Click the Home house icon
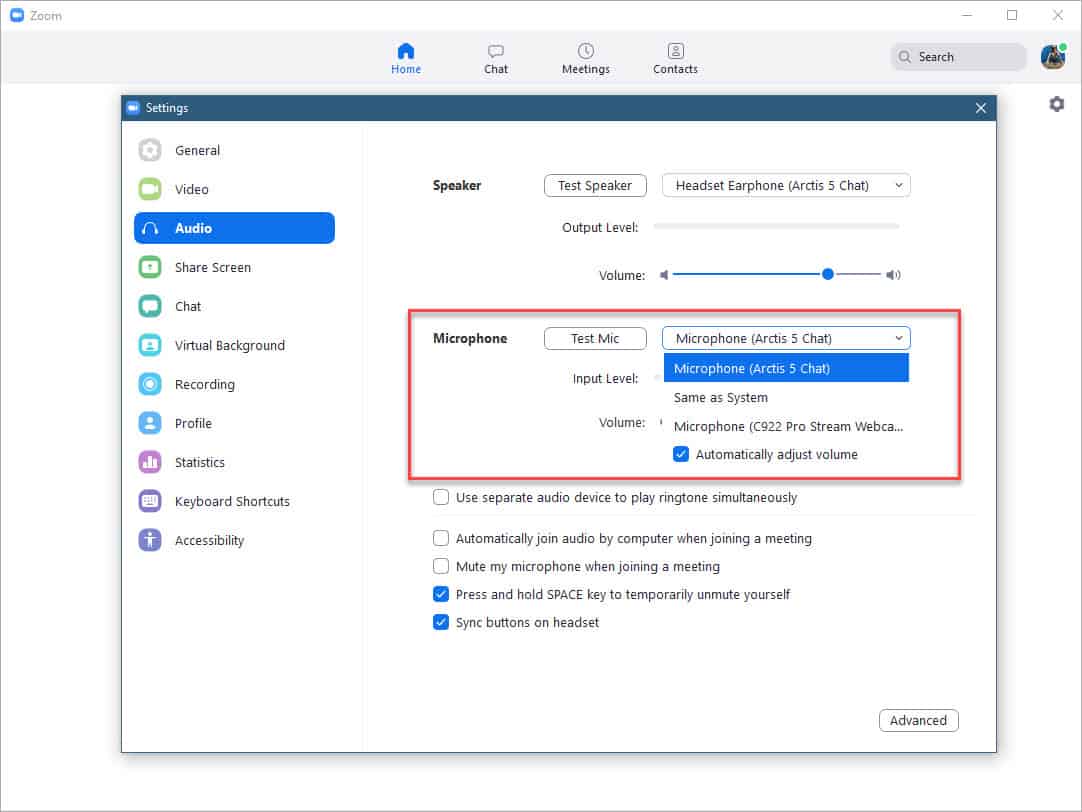The height and width of the screenshot is (812, 1082). click(406, 50)
